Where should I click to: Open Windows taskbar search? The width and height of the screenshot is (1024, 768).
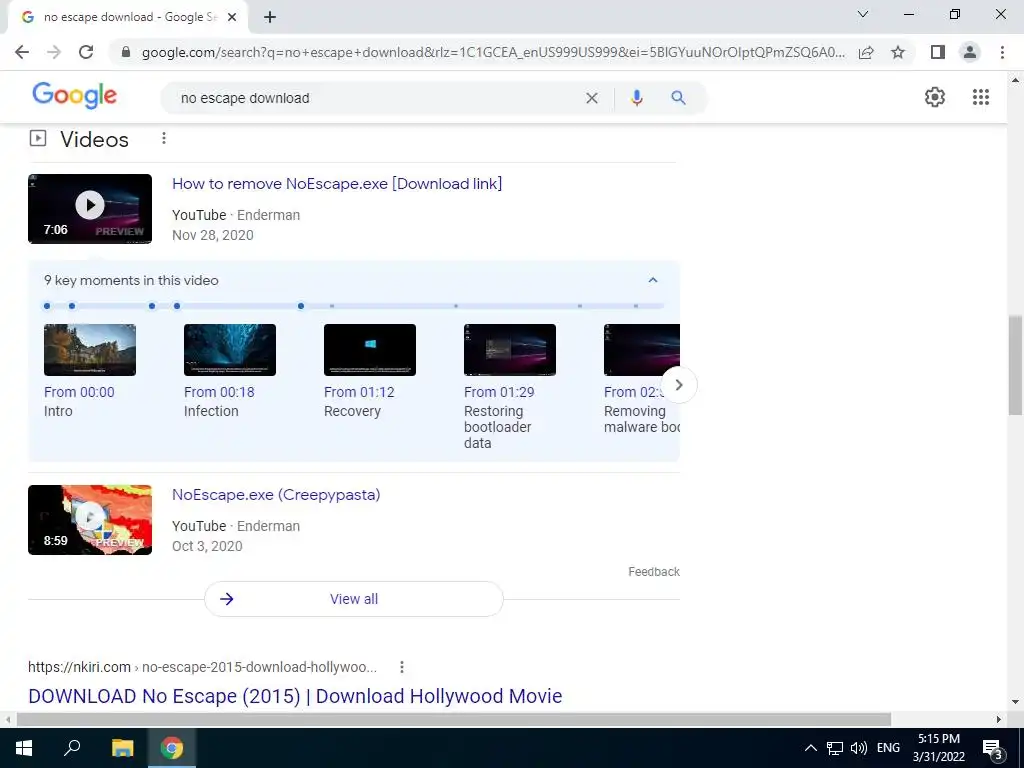(72, 748)
